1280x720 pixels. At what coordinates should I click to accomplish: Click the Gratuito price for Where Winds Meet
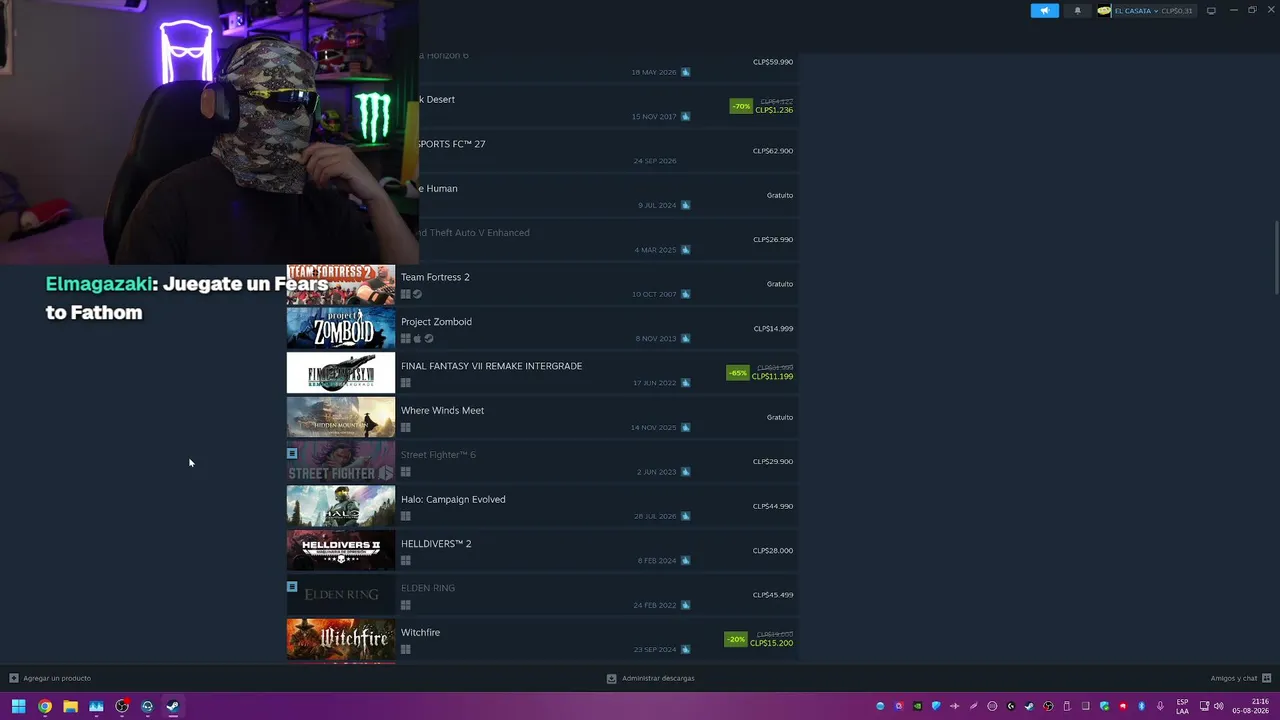(x=780, y=418)
